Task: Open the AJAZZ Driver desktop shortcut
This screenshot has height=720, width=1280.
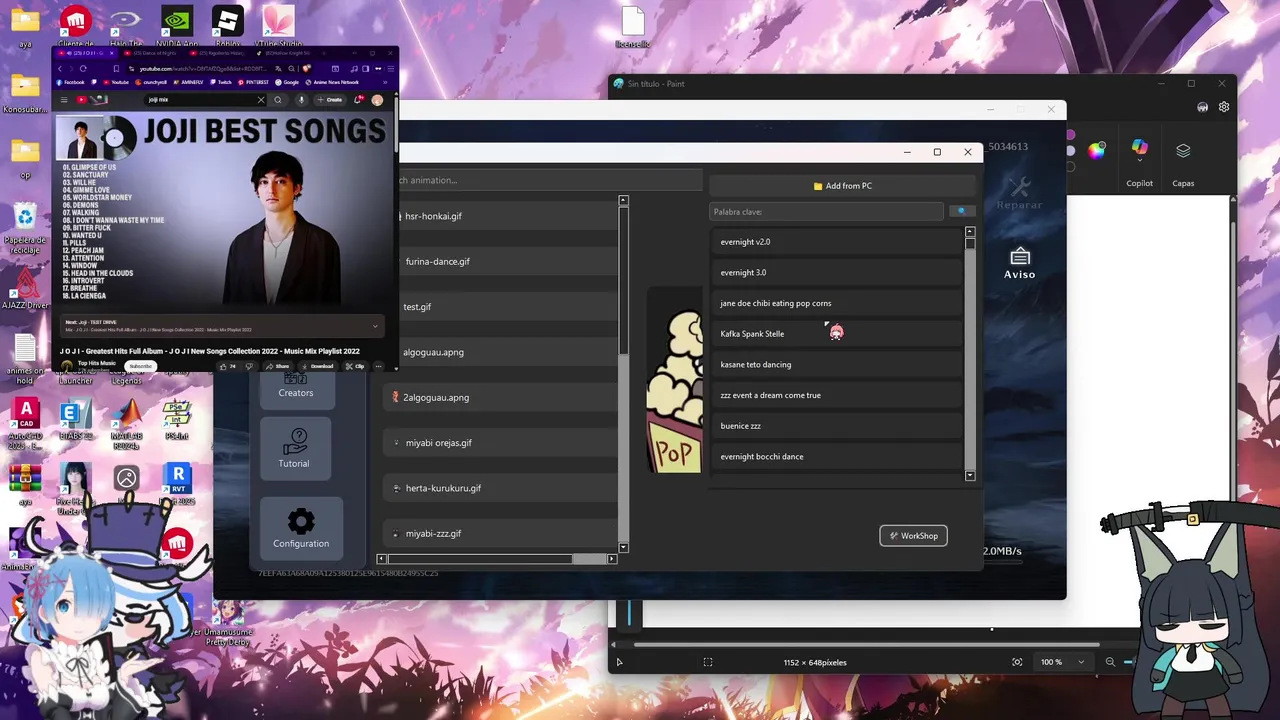Action: coord(25,288)
